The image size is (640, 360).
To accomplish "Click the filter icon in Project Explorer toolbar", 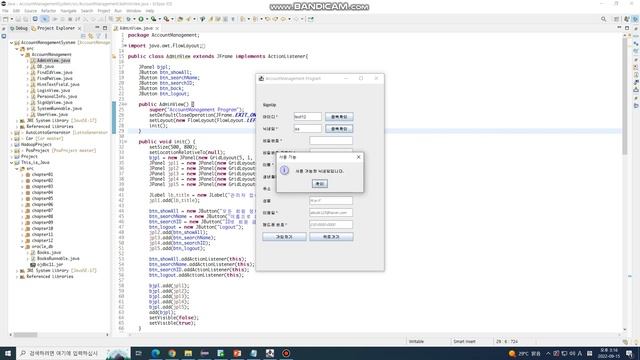I will (x=98, y=36).
